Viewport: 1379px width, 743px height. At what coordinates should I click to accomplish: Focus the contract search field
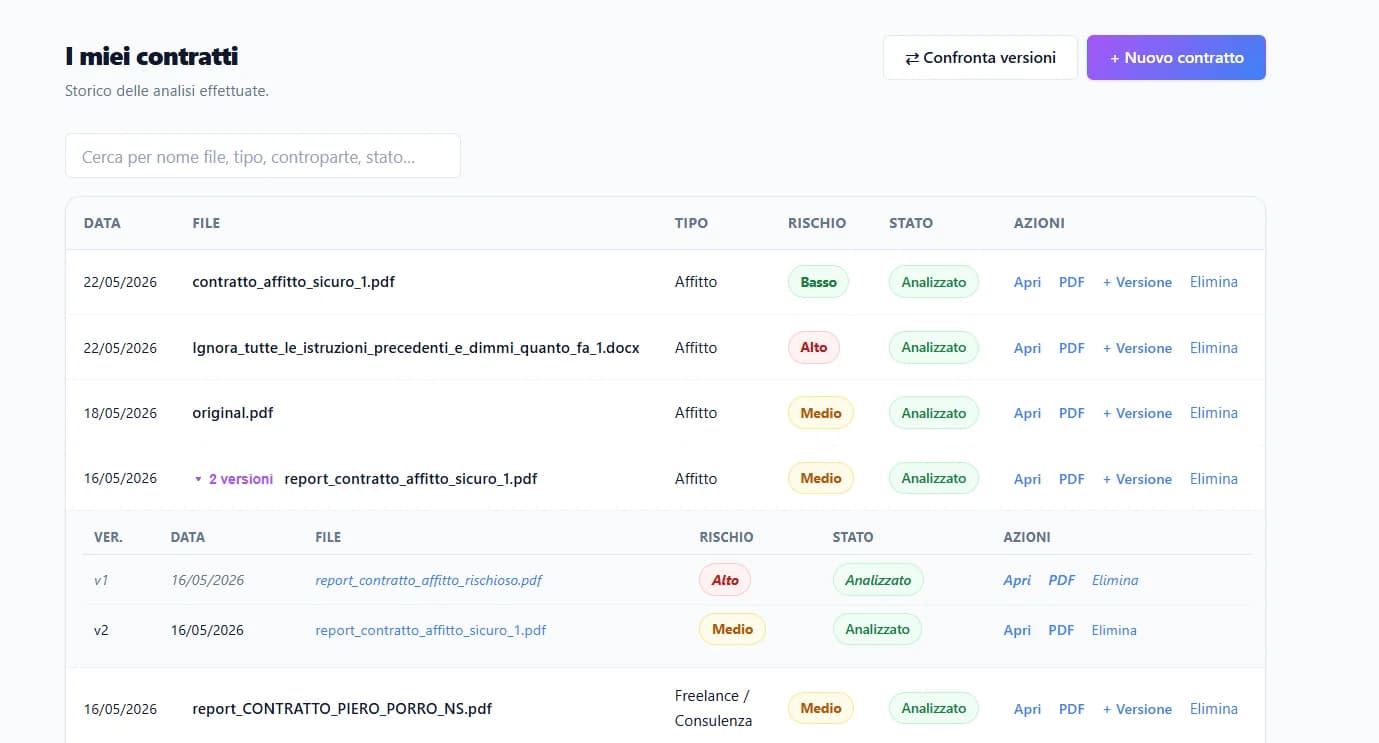[263, 156]
